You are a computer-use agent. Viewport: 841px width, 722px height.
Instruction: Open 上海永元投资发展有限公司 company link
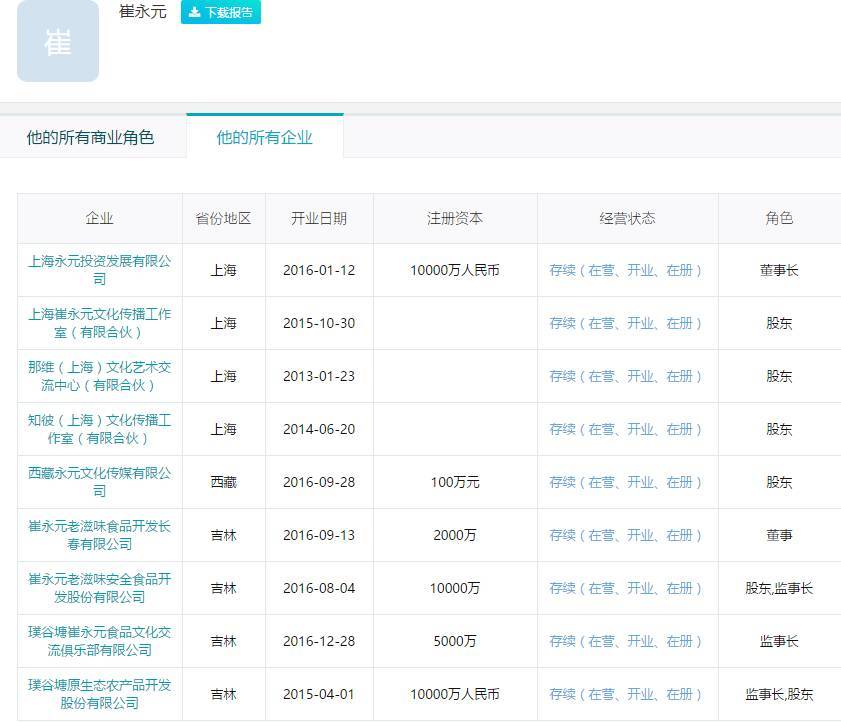(x=99, y=270)
